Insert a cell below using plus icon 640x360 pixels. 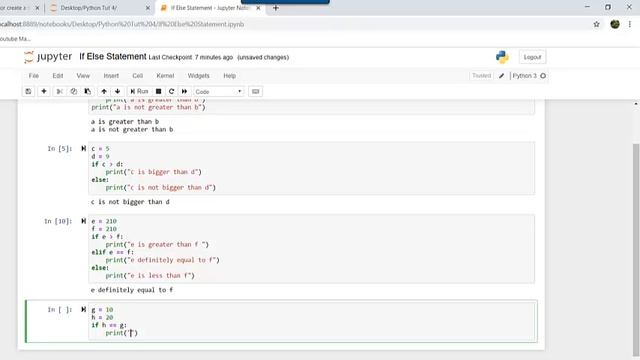tap(44, 91)
